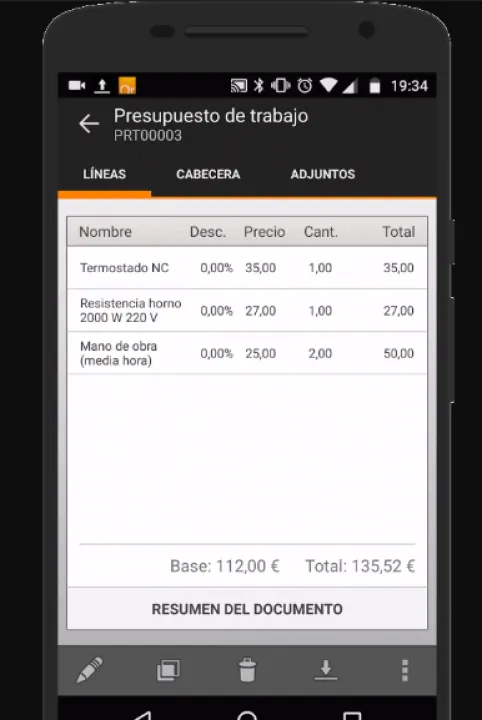
Task: Switch to the ADJUNTOS tab
Action: [323, 174]
